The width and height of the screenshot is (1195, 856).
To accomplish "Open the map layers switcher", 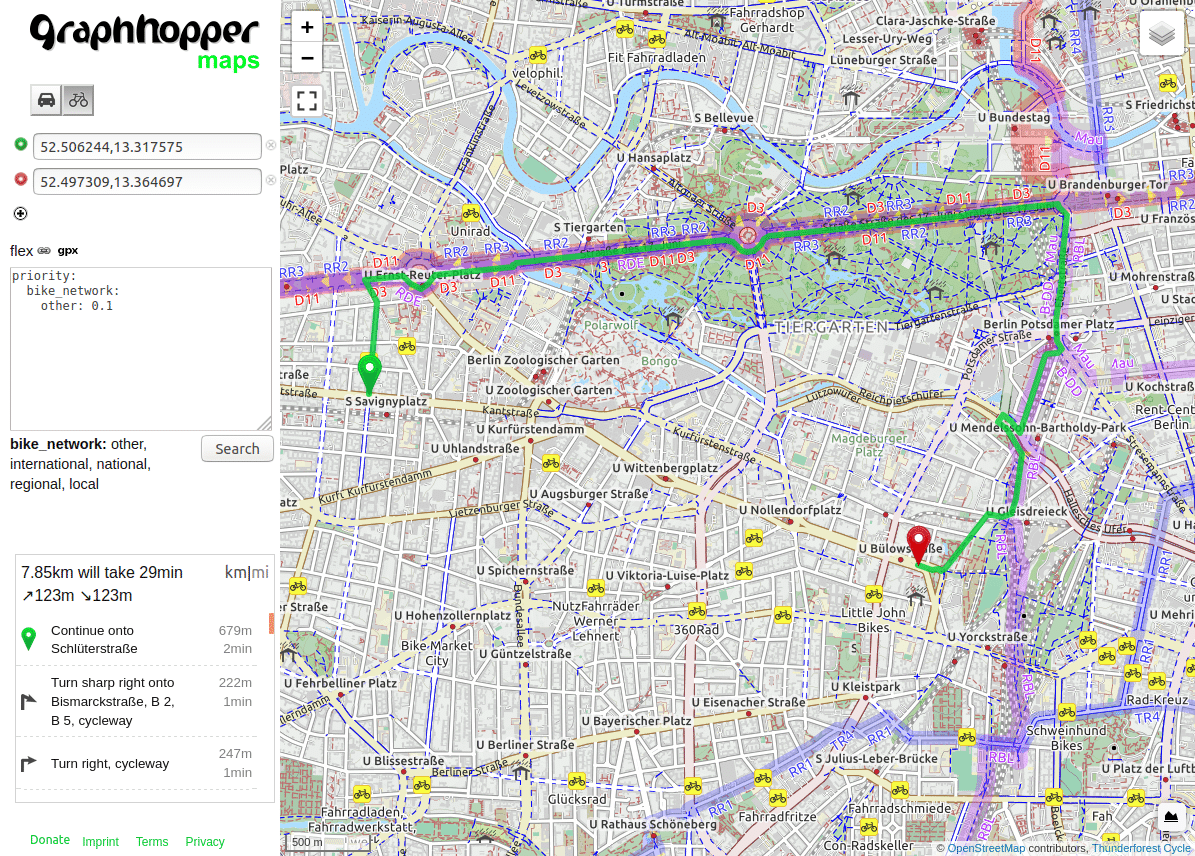I will tap(1161, 32).
